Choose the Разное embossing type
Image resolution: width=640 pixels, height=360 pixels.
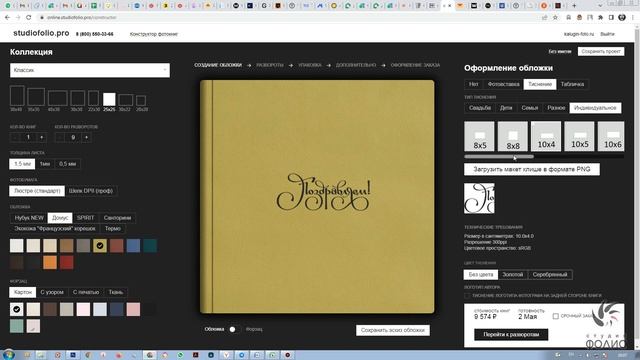[556, 108]
